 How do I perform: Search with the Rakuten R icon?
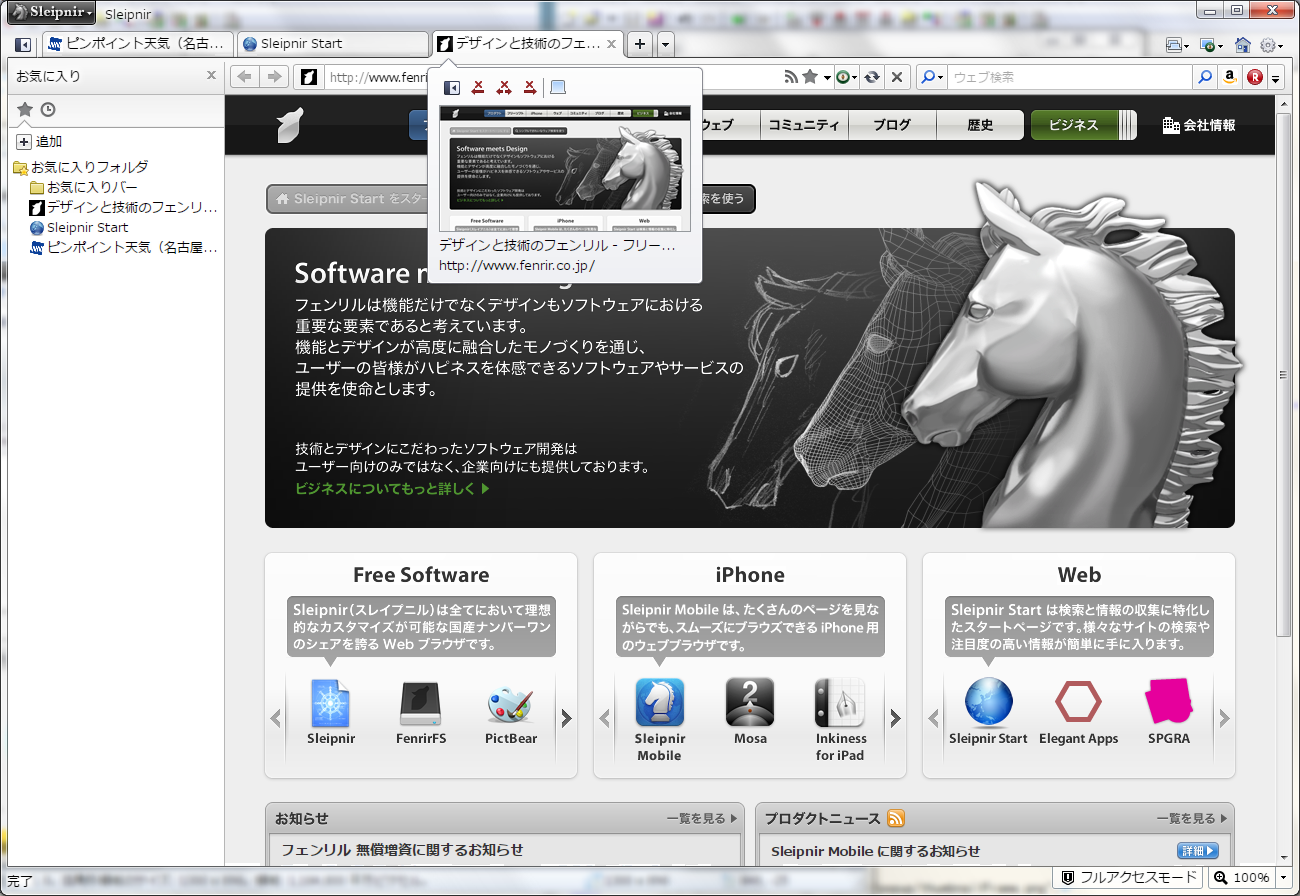click(1254, 77)
